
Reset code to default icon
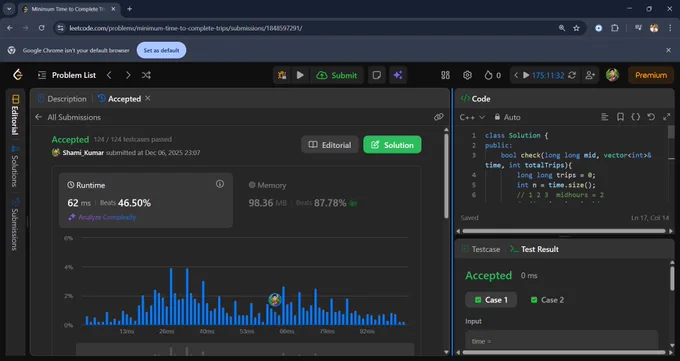(651, 117)
